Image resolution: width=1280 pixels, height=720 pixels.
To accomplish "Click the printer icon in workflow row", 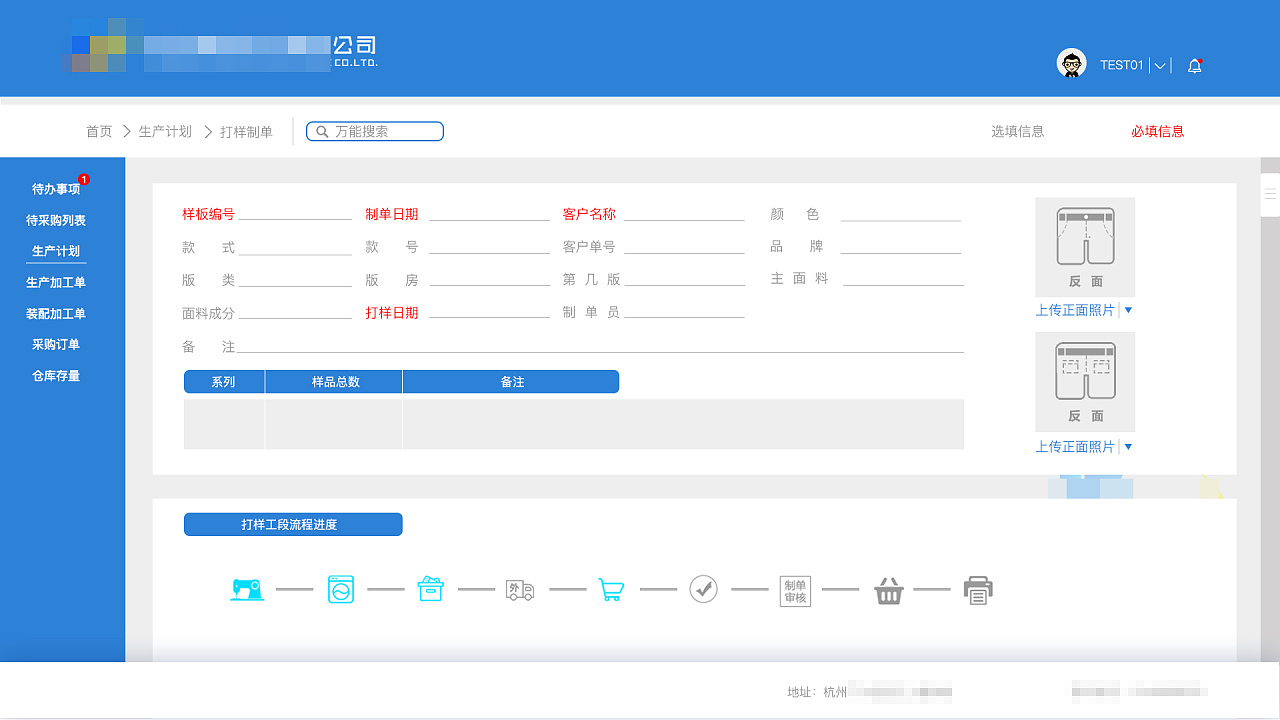I will pos(978,590).
